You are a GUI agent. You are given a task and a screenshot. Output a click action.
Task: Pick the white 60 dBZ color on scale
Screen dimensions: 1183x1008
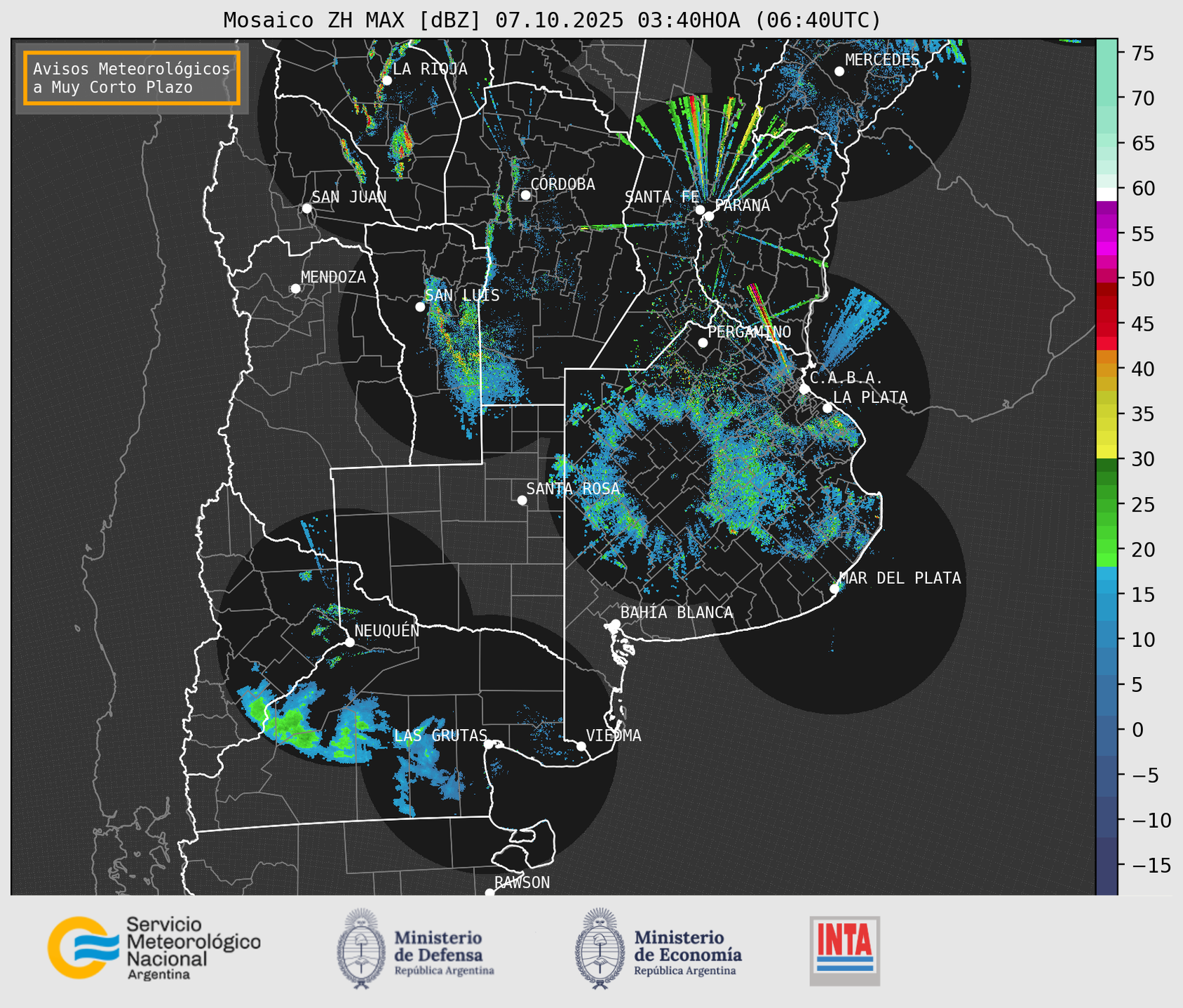coord(1106,193)
